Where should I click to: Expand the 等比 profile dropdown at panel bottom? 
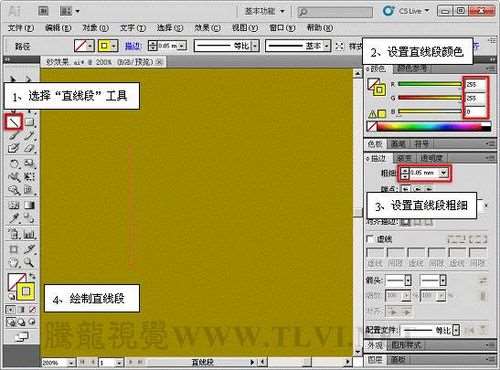point(456,330)
